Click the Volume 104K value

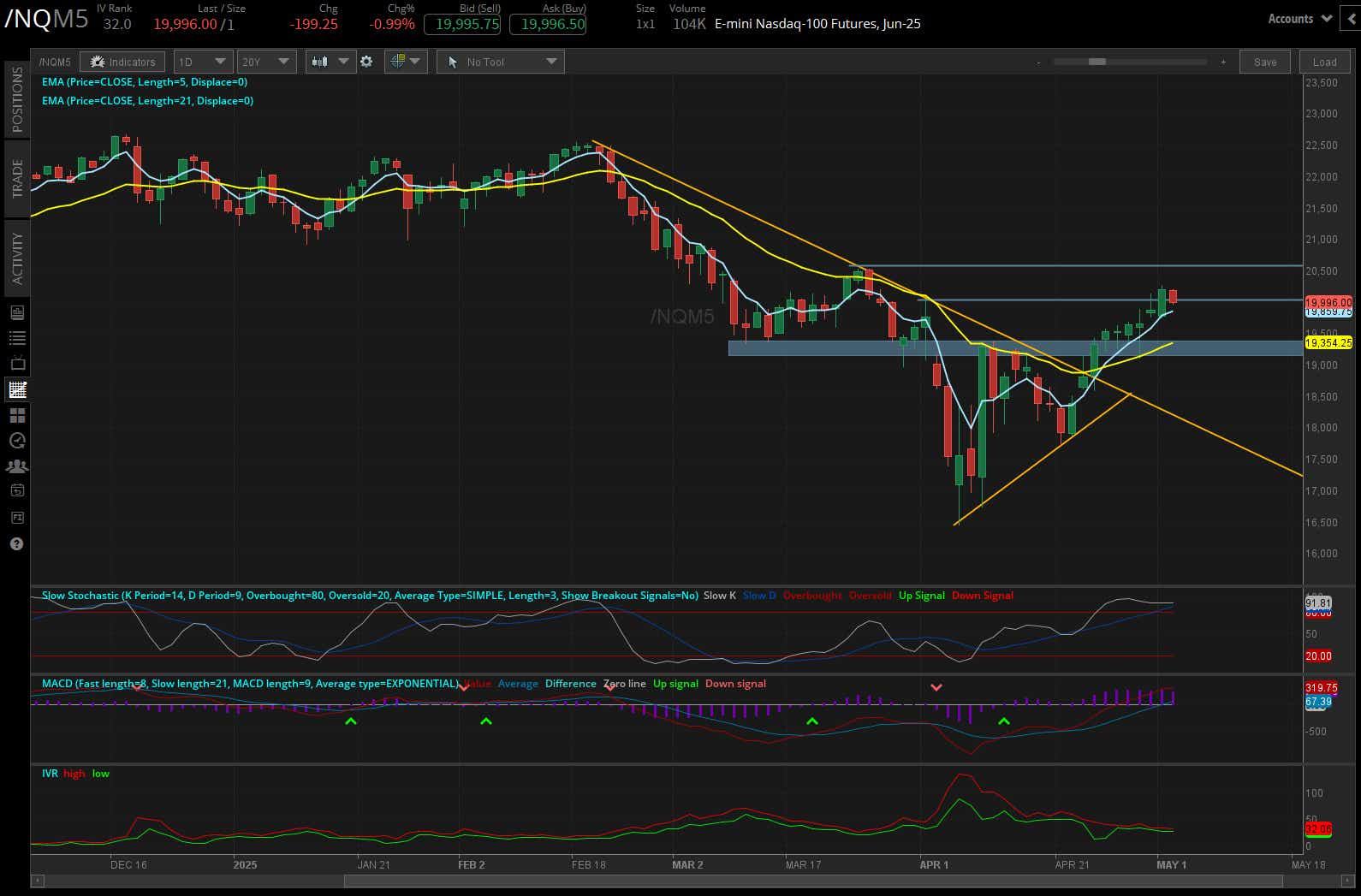click(x=689, y=24)
